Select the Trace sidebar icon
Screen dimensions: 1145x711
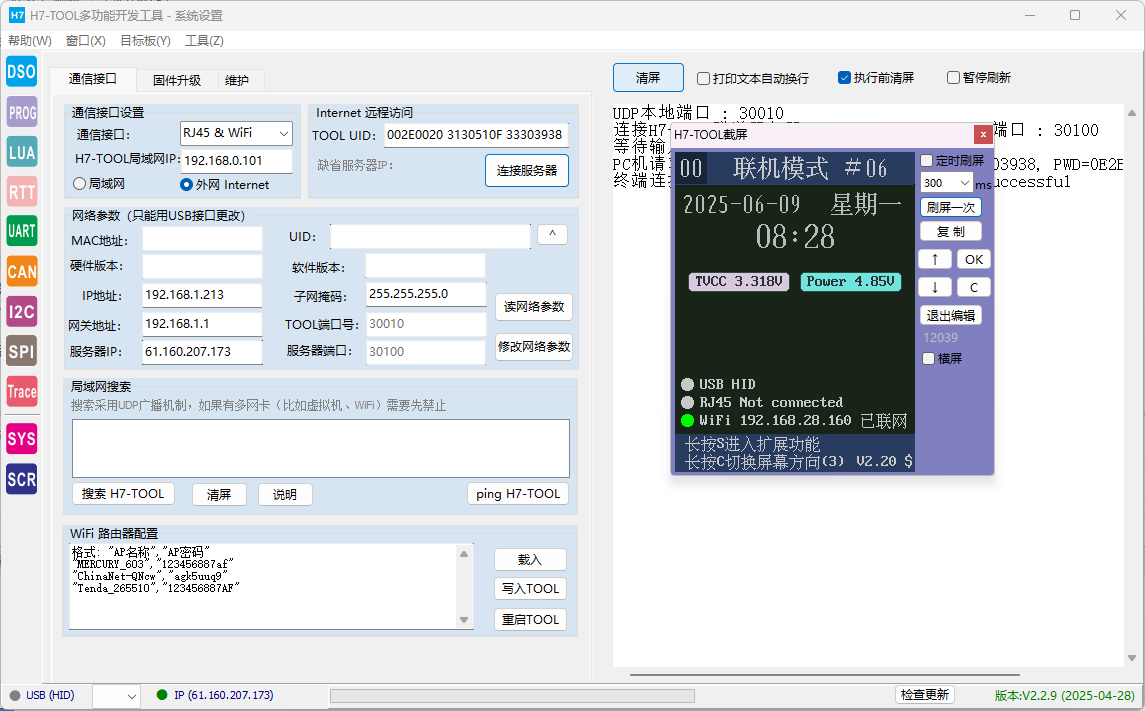[21, 391]
